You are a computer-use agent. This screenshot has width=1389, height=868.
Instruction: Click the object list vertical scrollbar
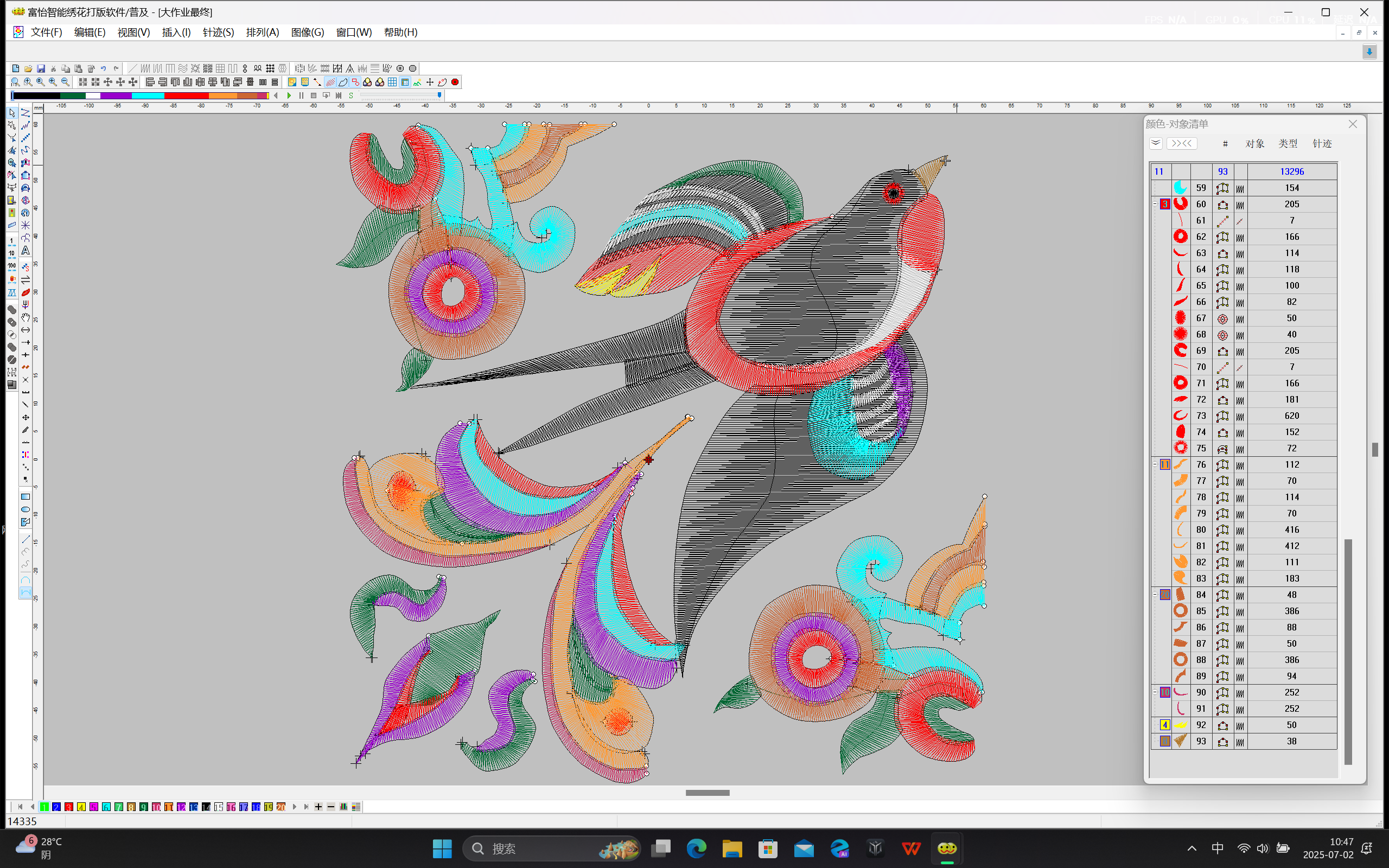point(1348,651)
